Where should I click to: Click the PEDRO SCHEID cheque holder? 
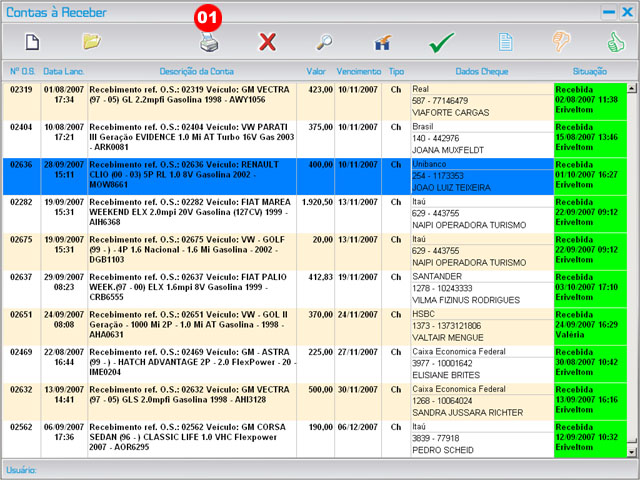pos(443,451)
